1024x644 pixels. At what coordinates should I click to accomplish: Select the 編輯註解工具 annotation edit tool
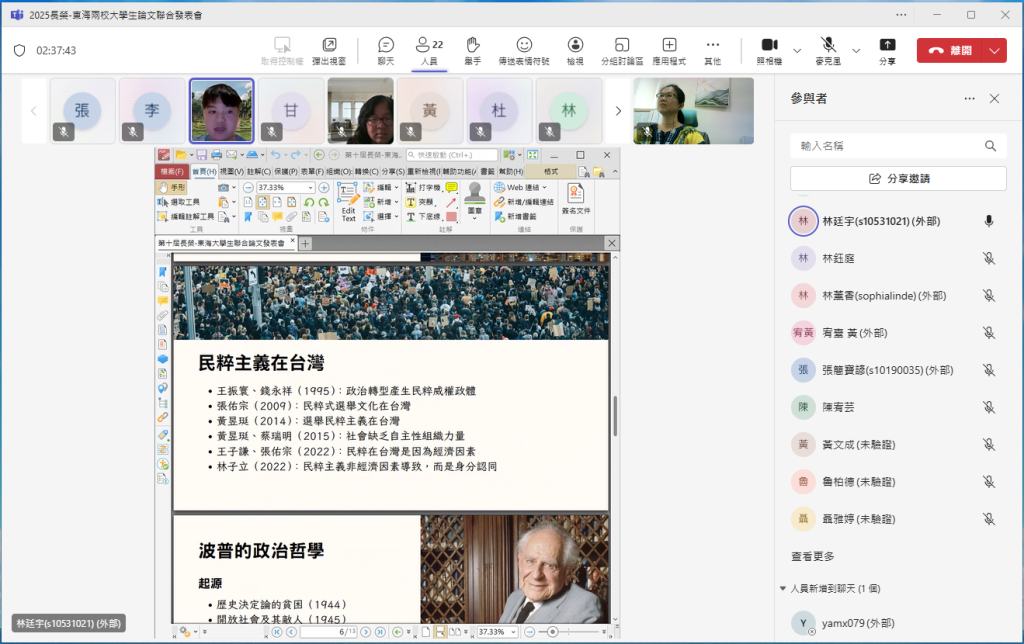pyautogui.click(x=186, y=217)
